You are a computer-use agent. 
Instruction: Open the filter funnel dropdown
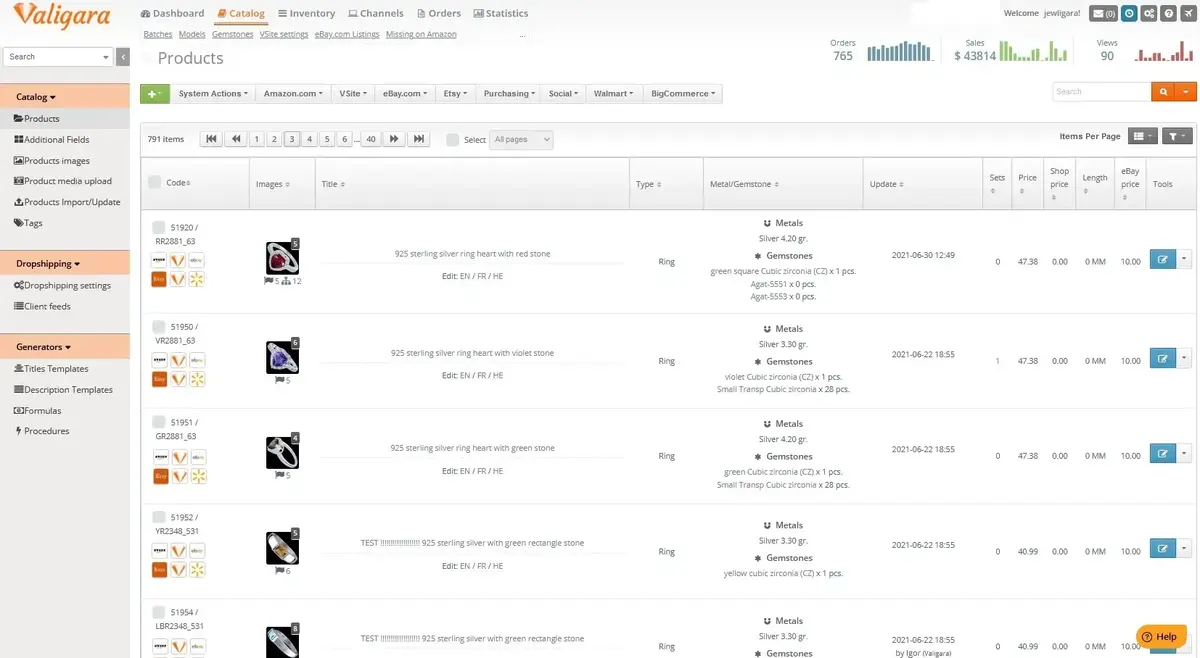[1177, 136]
